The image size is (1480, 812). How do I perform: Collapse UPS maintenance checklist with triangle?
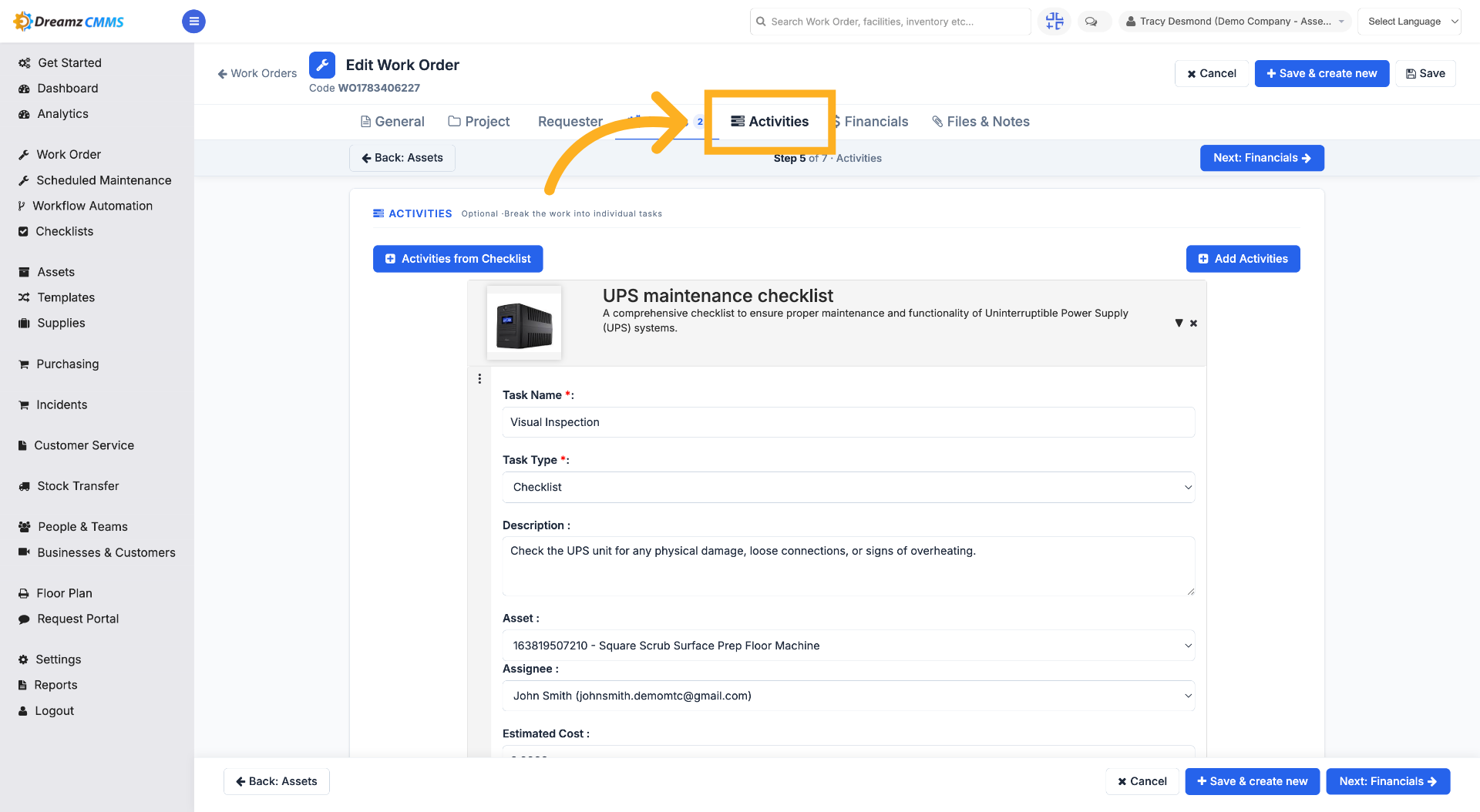[1179, 323]
